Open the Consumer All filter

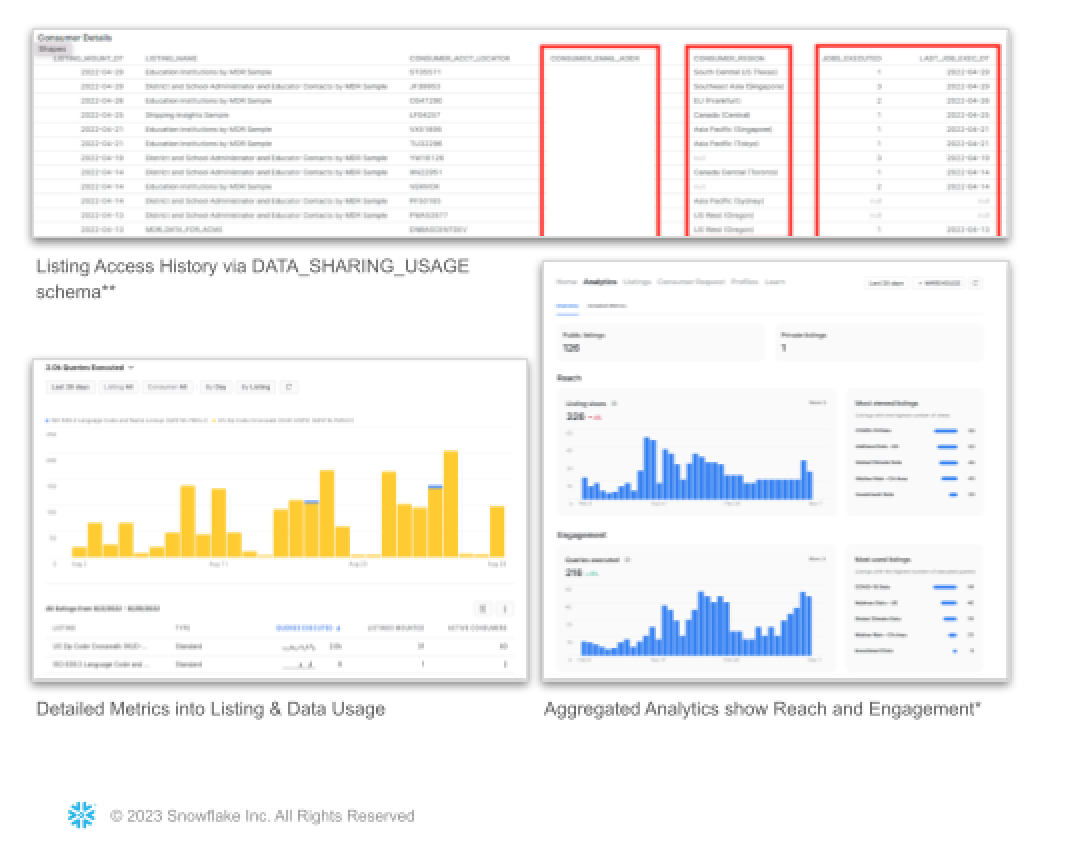click(x=168, y=387)
